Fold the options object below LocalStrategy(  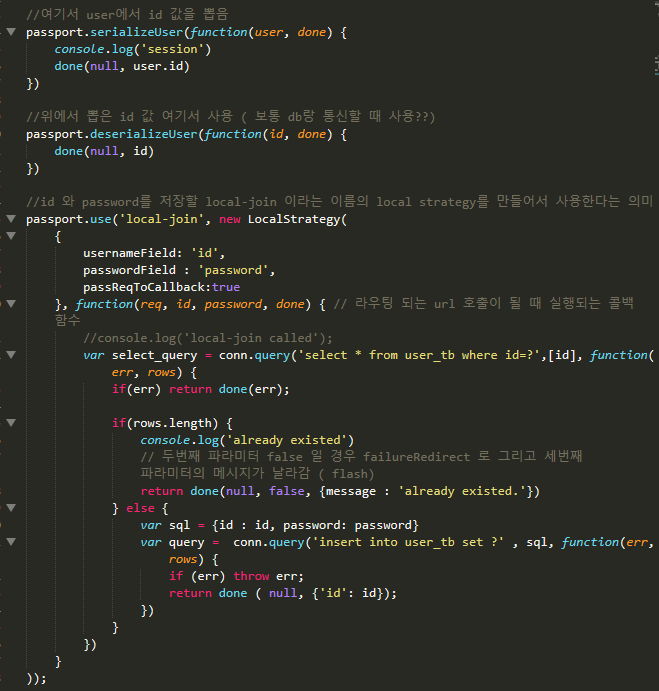(x=11, y=236)
